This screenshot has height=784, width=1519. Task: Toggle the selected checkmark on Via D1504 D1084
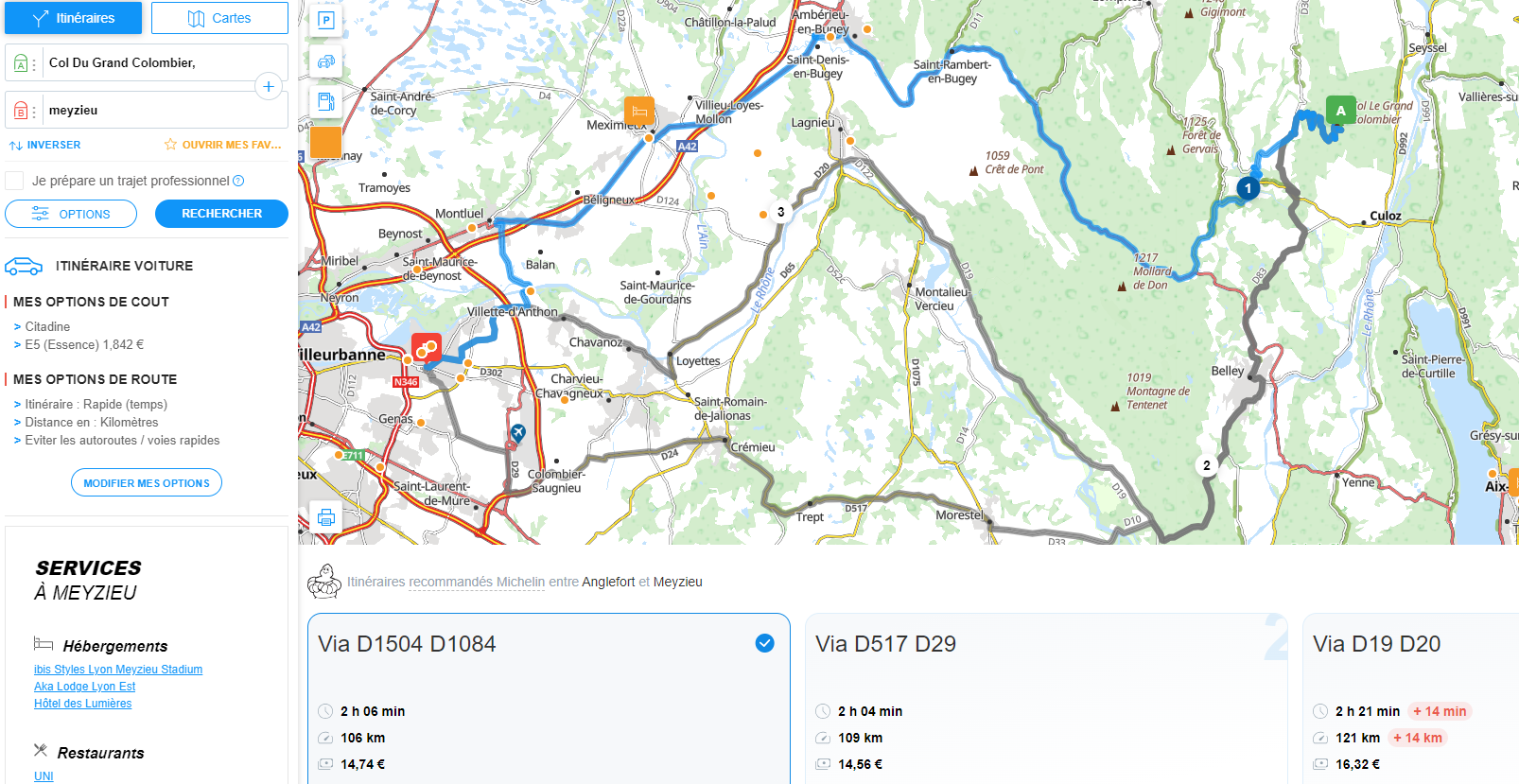click(765, 643)
